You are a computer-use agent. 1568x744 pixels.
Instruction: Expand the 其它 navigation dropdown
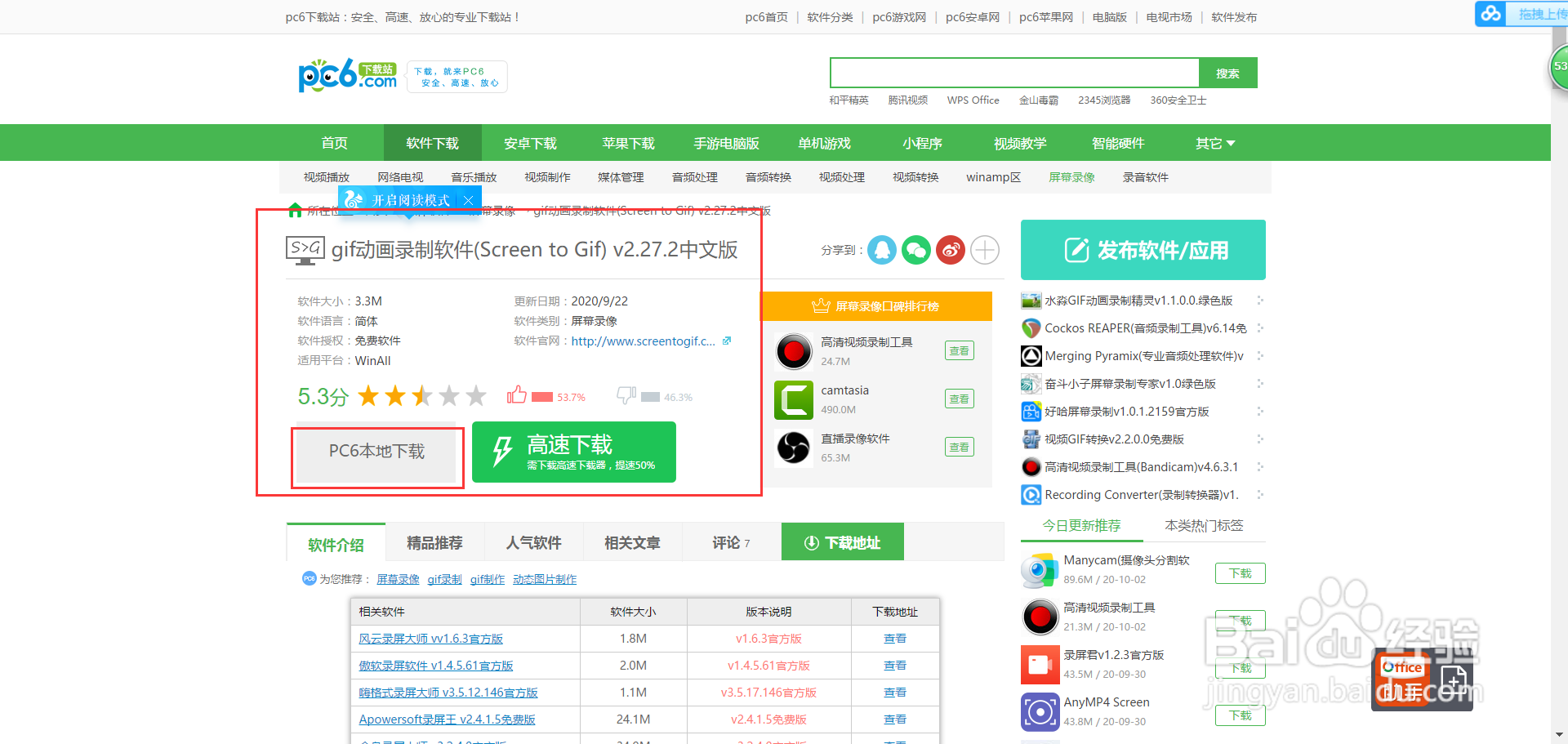click(1215, 144)
